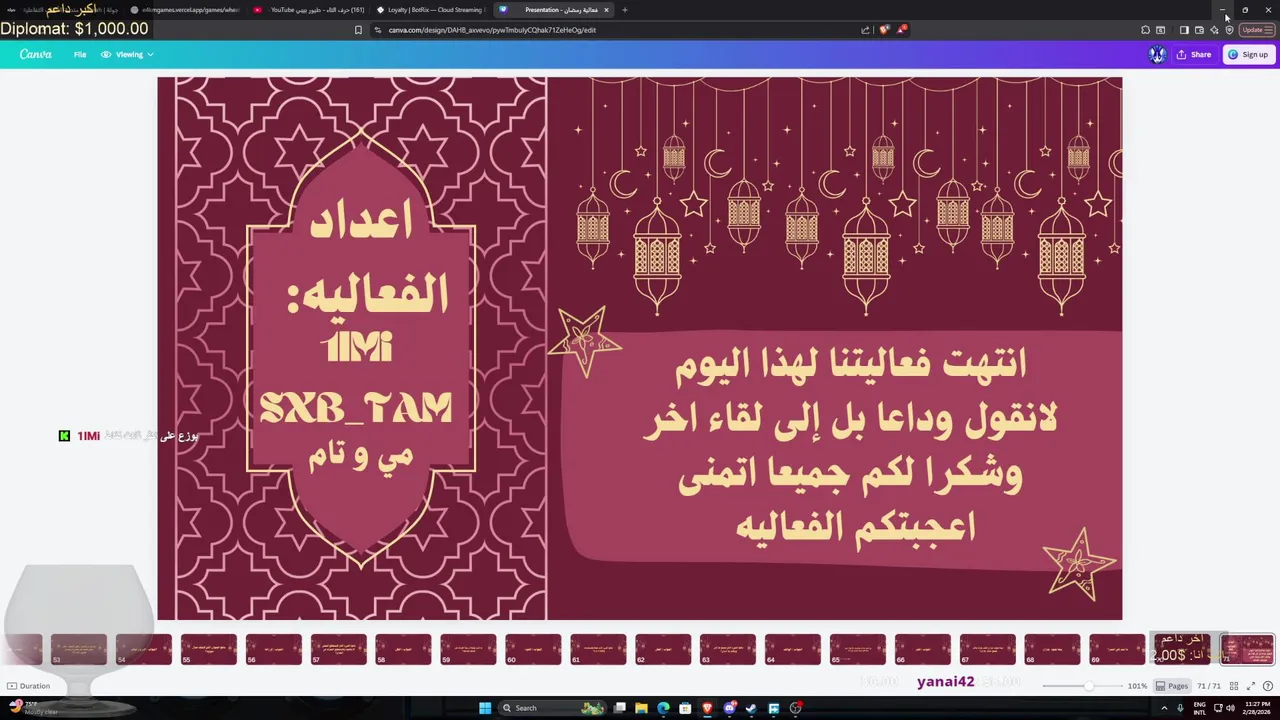Open the user avatar icon beside Share
Screen dimensions: 1280x720
(x=1157, y=54)
